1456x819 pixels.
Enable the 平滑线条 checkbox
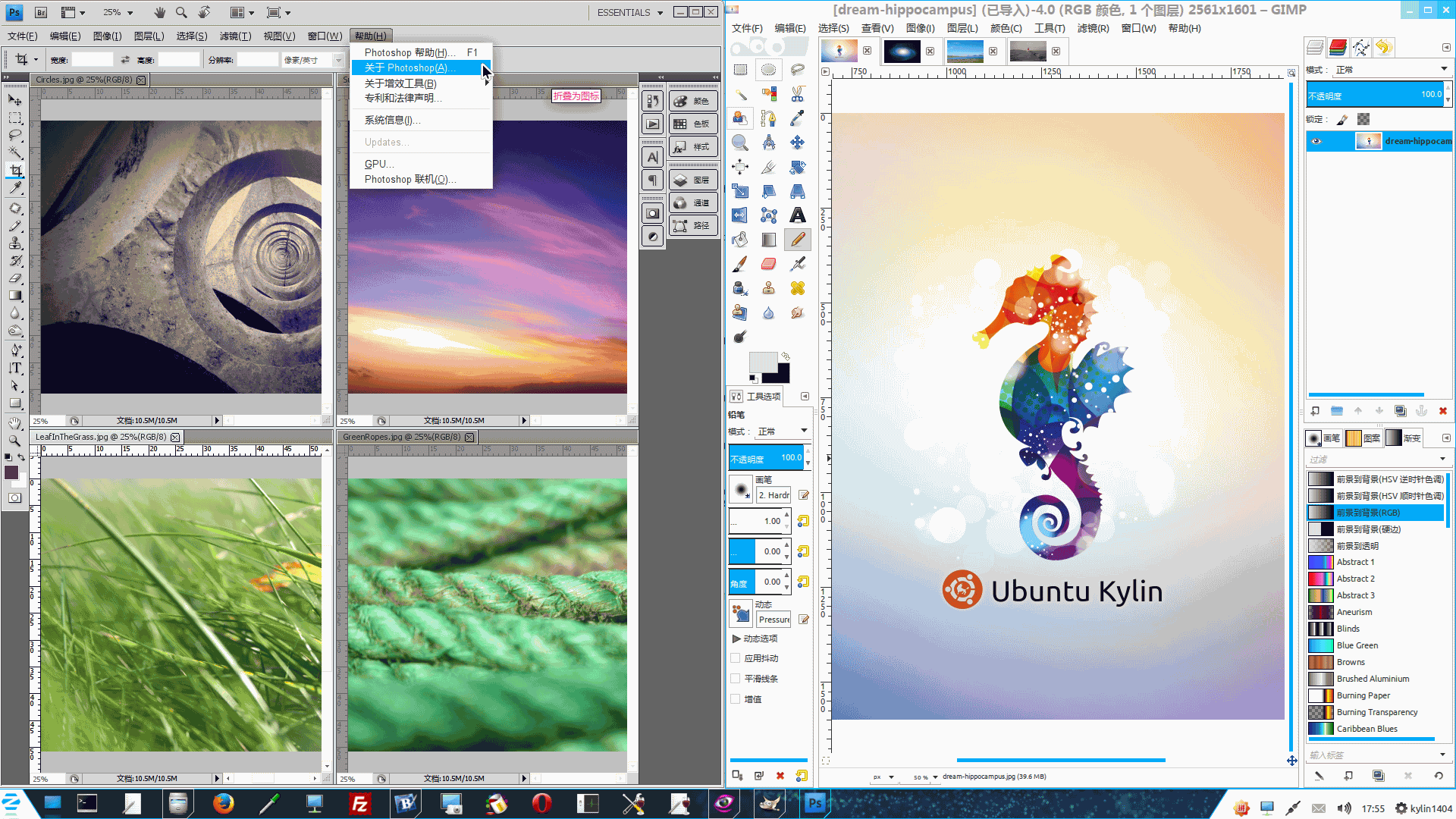pos(735,679)
